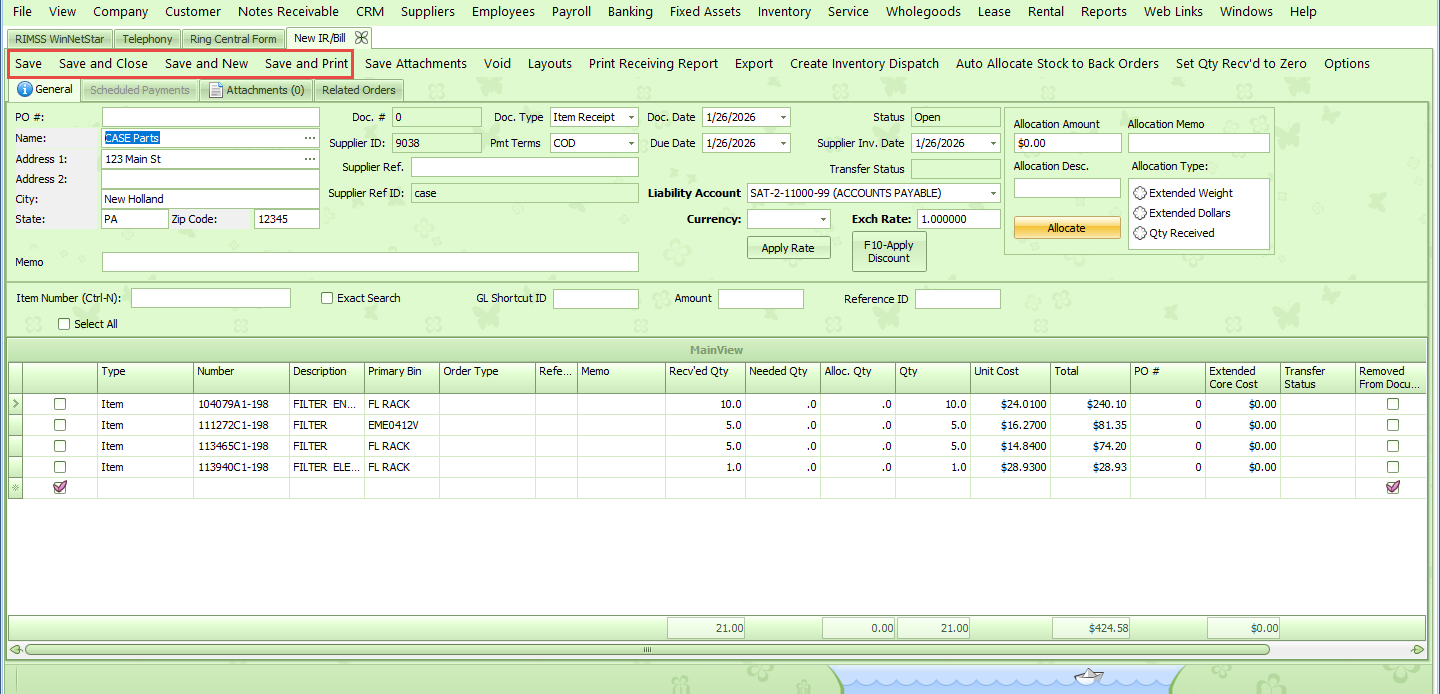
Task: Open the Due Date picker dropdown
Action: [x=783, y=143]
